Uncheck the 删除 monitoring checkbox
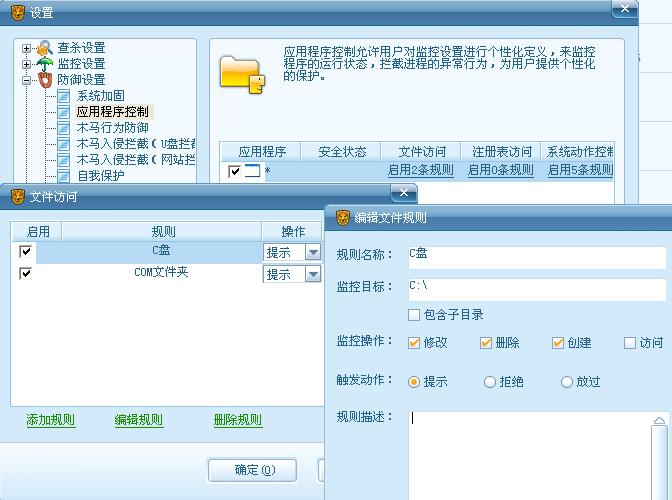Image resolution: width=672 pixels, height=500 pixels. pyautogui.click(x=486, y=343)
